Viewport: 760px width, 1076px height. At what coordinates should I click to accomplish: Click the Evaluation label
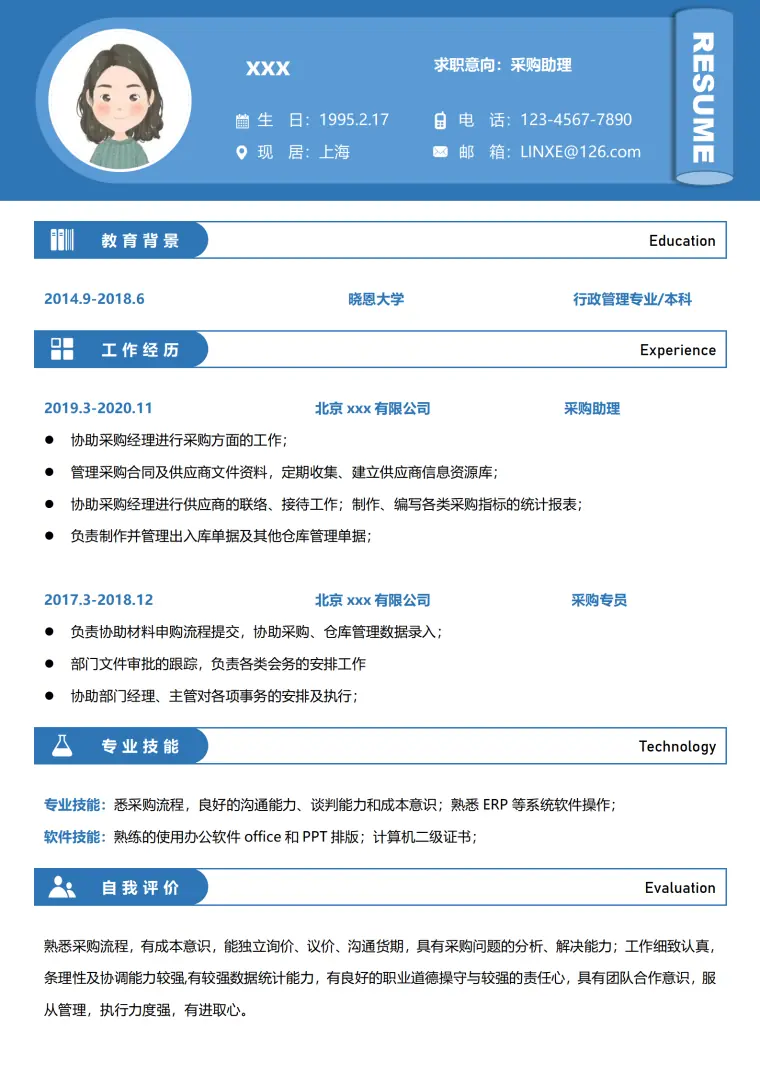tap(680, 888)
